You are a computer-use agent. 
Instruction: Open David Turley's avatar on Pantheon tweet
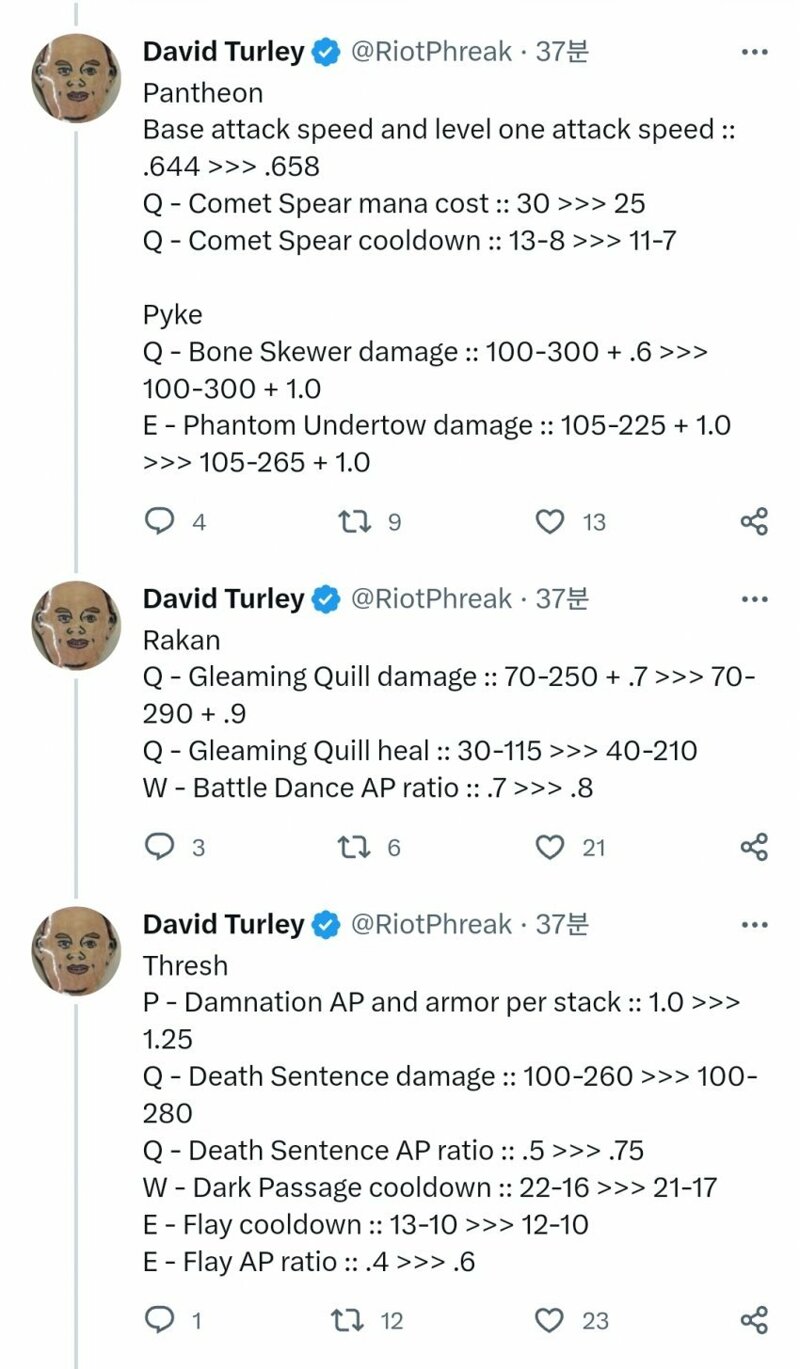[76, 79]
